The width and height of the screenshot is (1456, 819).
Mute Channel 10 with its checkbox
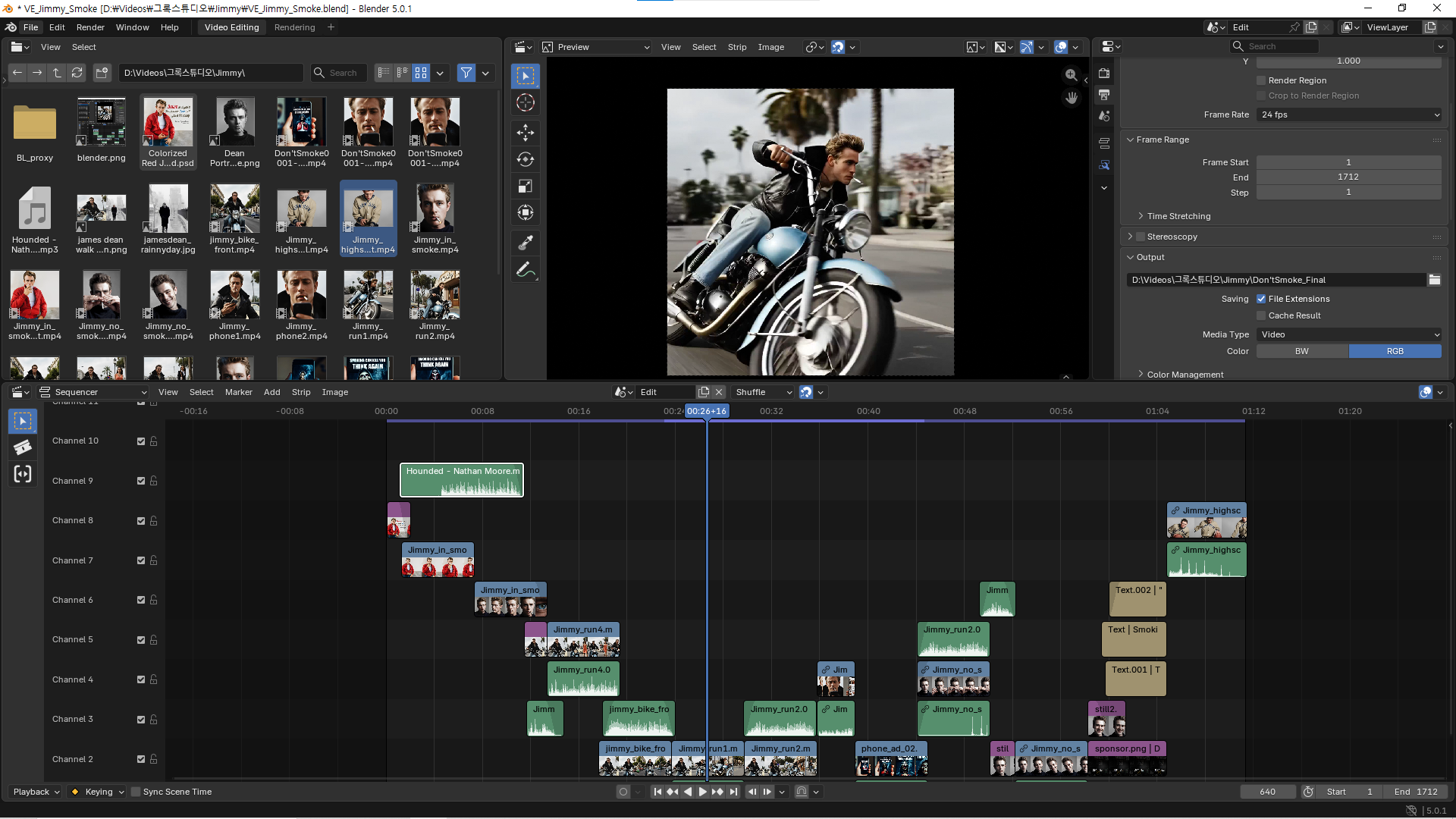pos(141,441)
